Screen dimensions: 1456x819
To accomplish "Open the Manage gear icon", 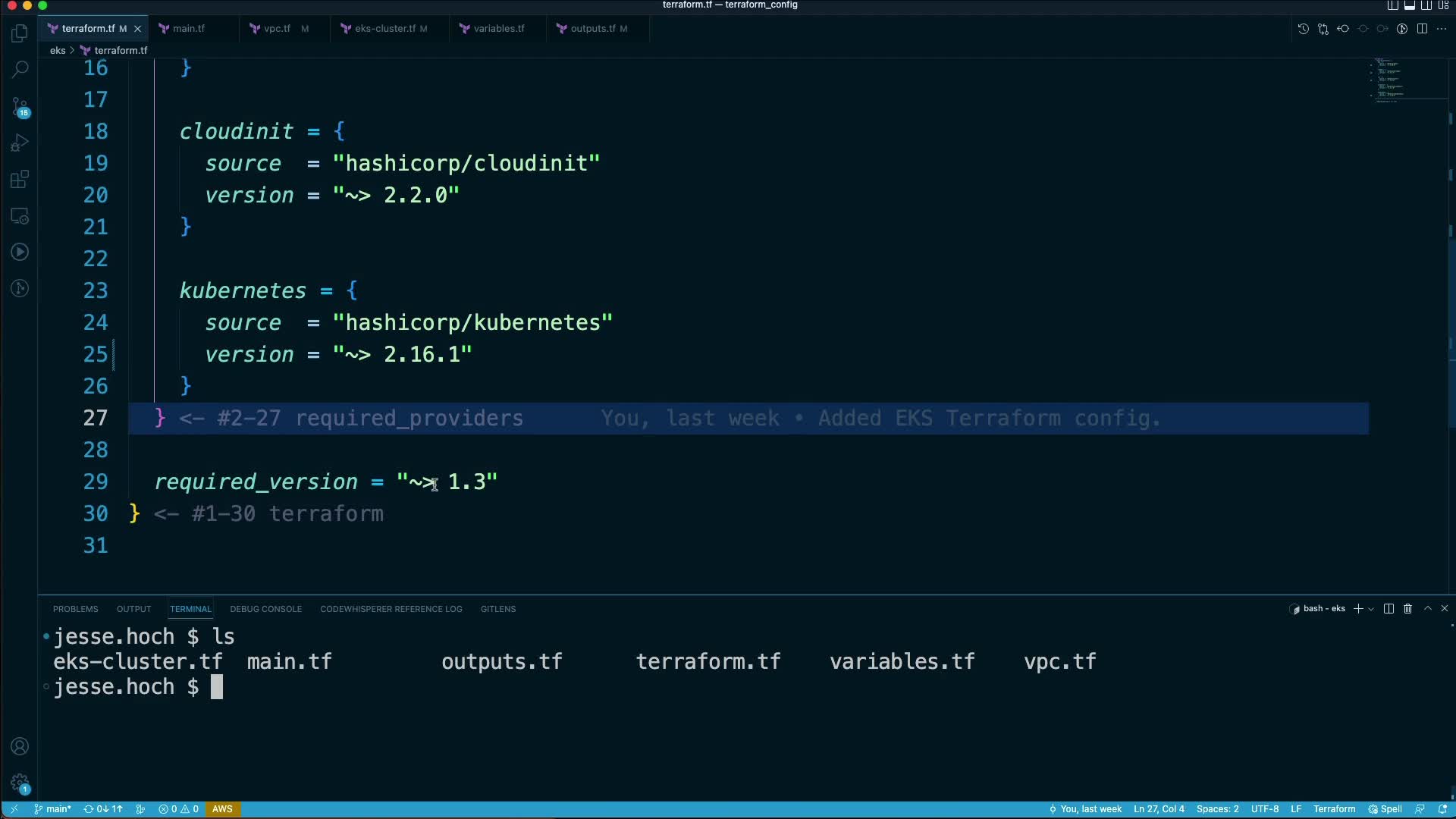I will pos(20,783).
